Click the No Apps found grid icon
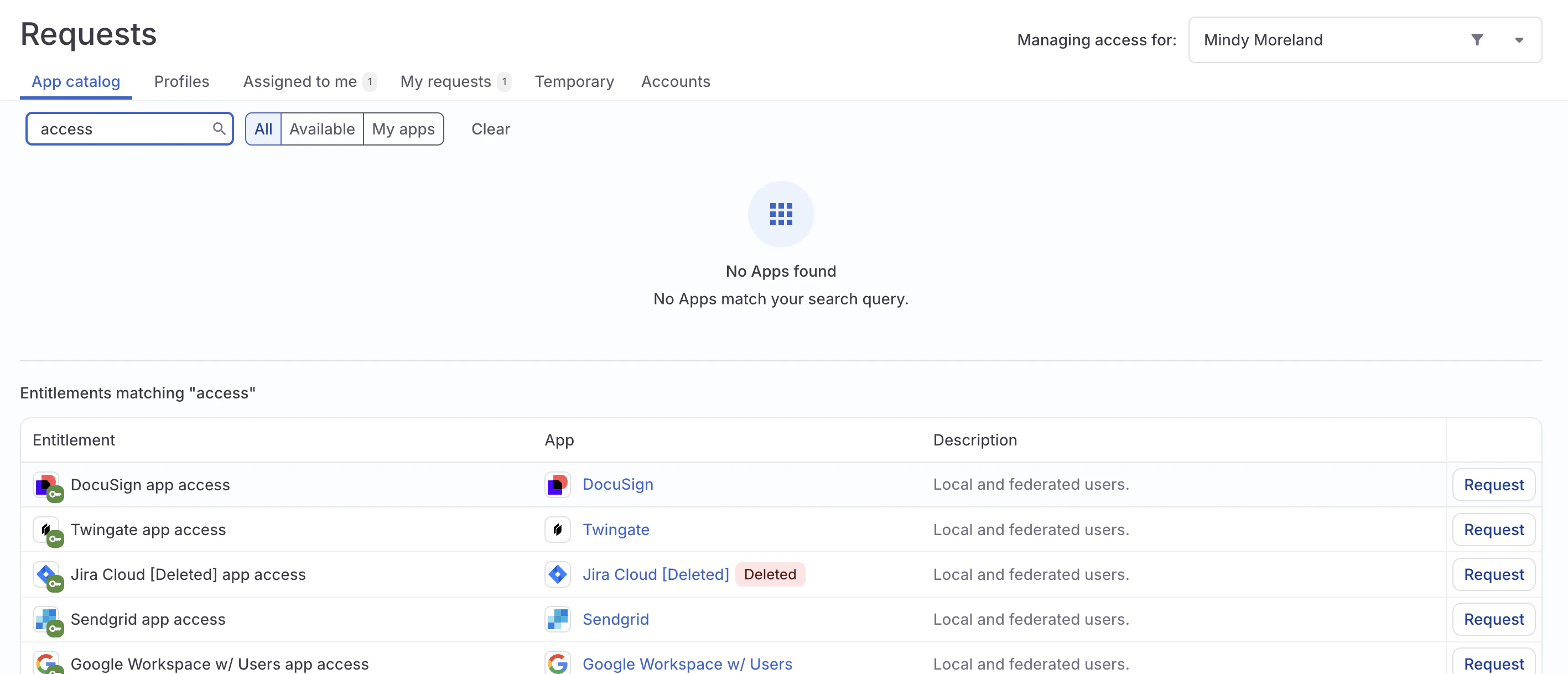This screenshot has height=674, width=1568. click(781, 214)
